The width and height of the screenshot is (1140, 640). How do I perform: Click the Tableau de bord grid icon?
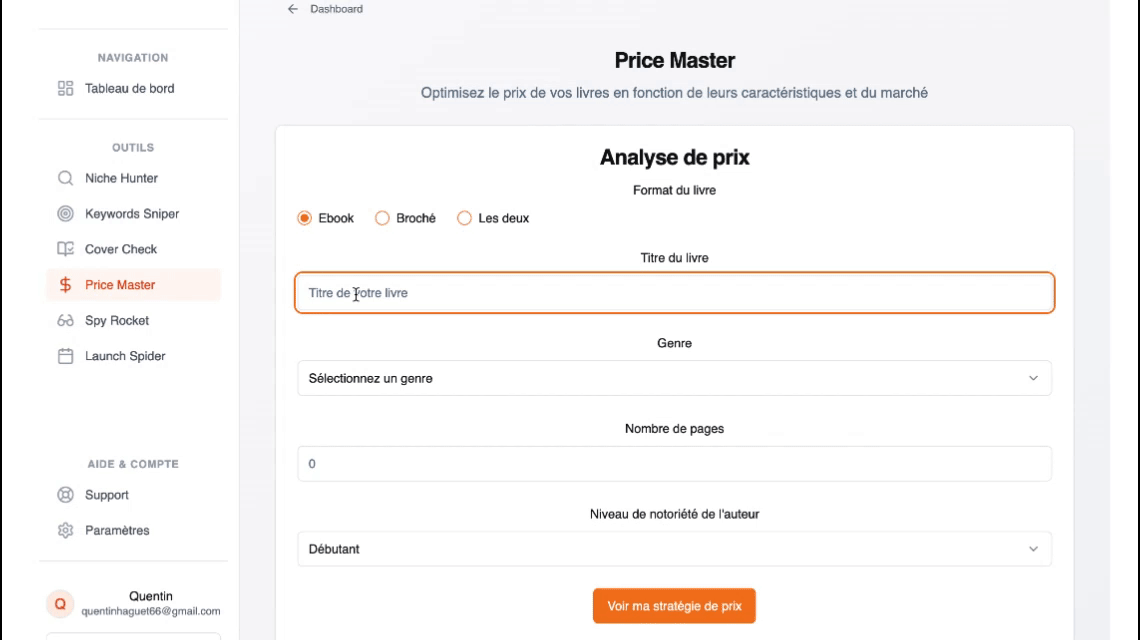pyautogui.click(x=65, y=89)
